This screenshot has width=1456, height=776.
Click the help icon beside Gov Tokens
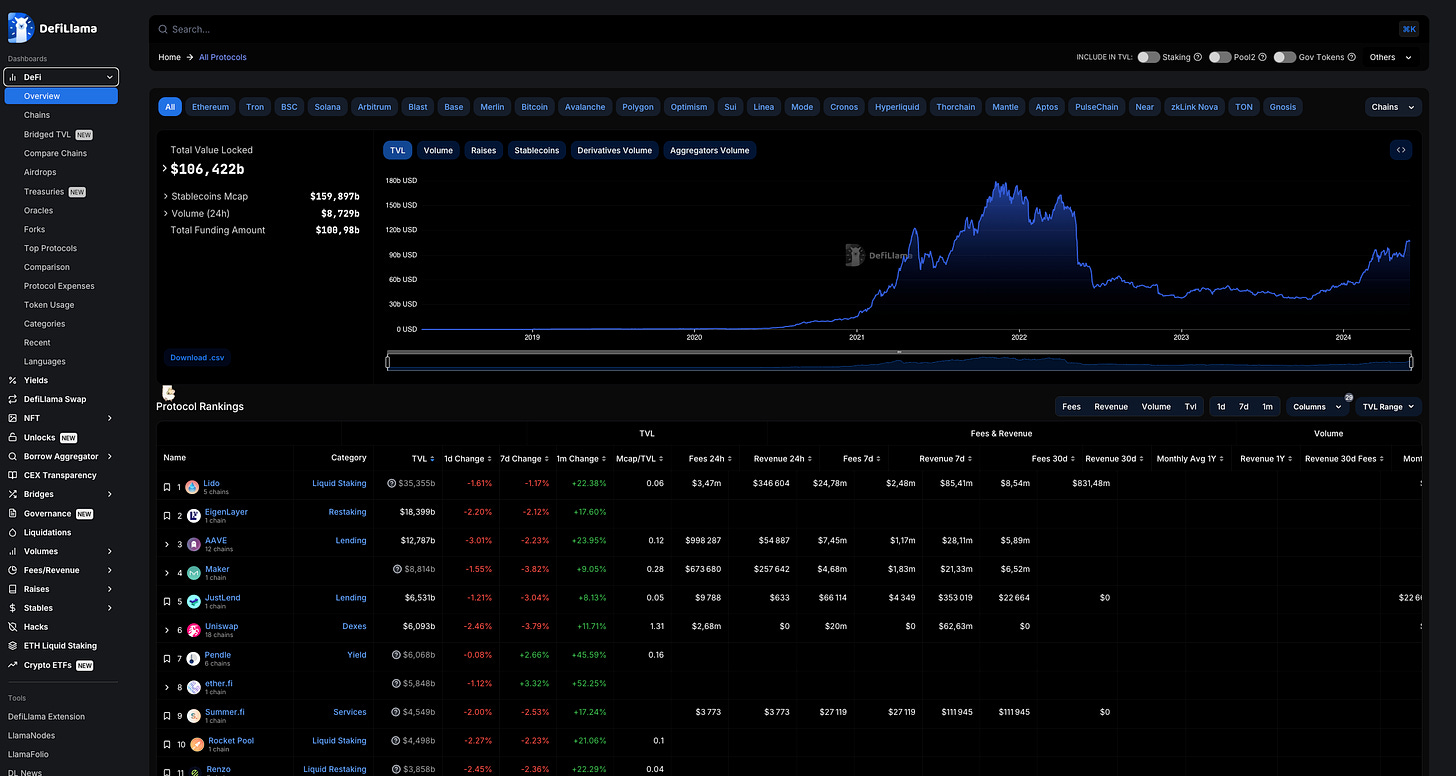[x=1351, y=57]
